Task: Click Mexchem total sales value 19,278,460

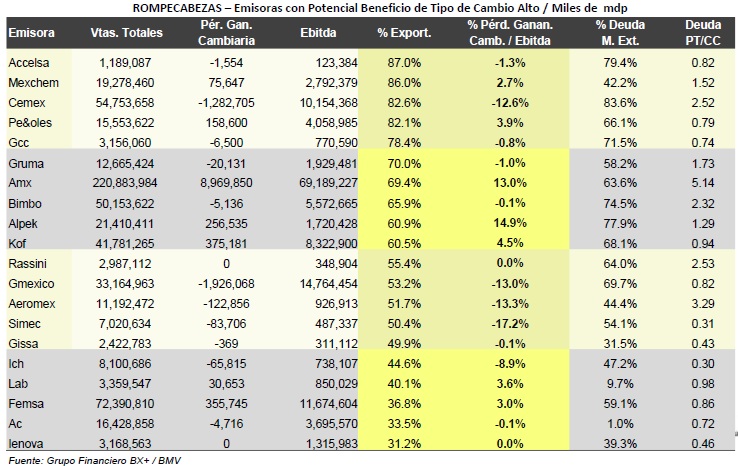Action: click(x=125, y=83)
